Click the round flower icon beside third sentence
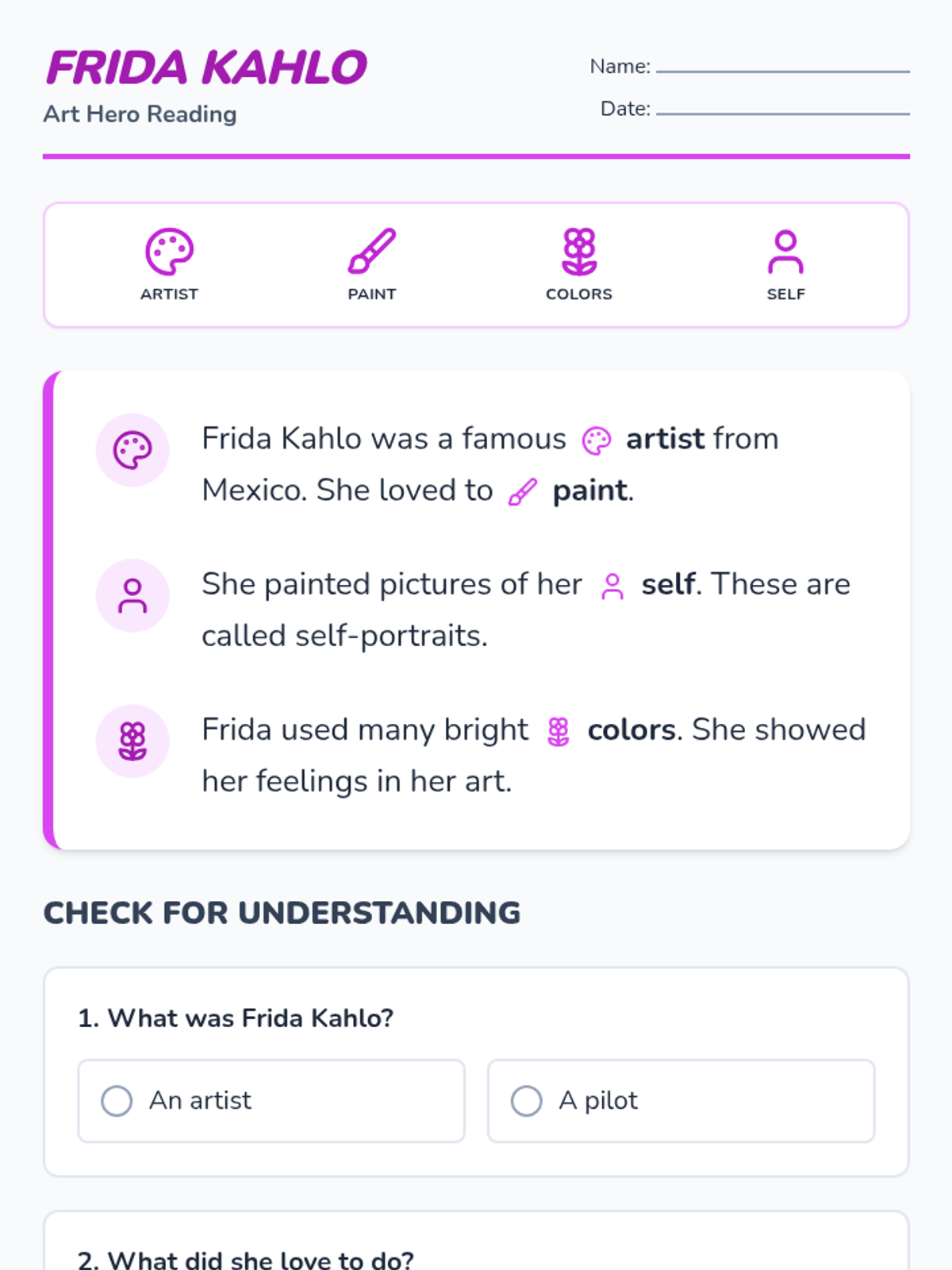This screenshot has width=952, height=1270. [x=132, y=741]
